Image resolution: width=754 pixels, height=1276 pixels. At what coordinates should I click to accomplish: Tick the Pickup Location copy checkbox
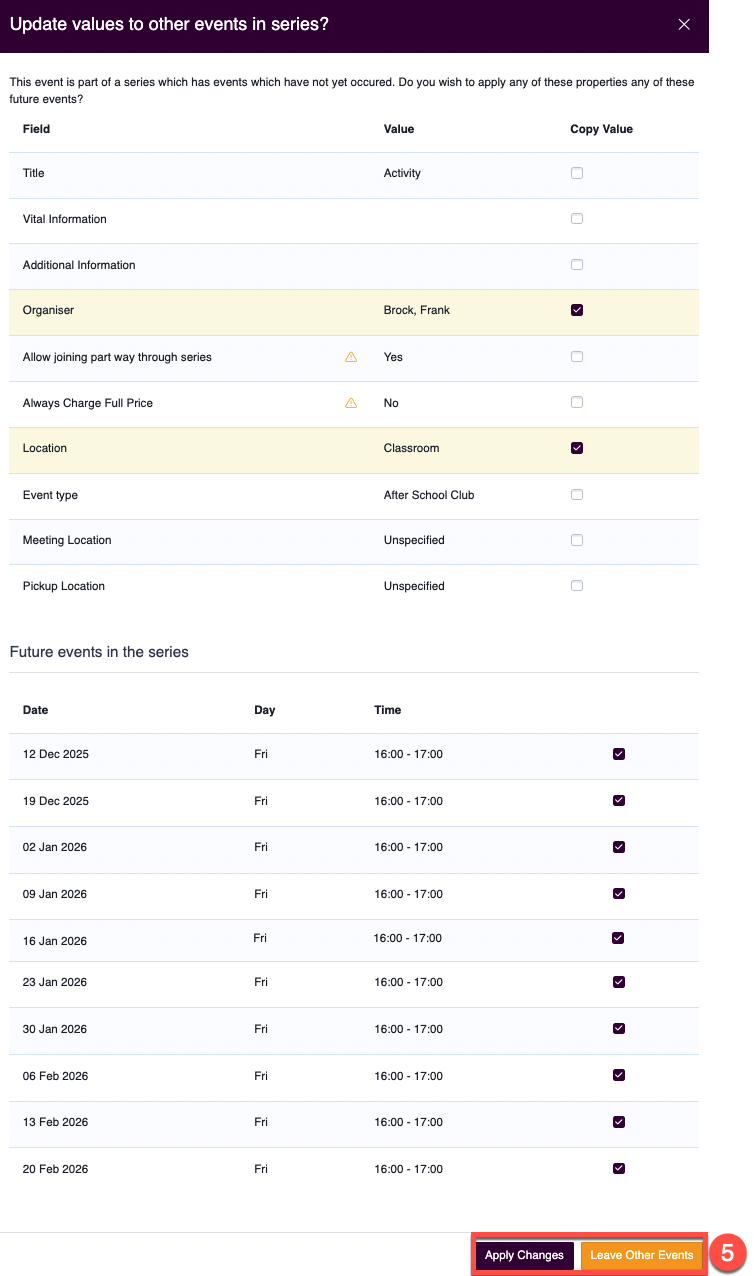577,586
